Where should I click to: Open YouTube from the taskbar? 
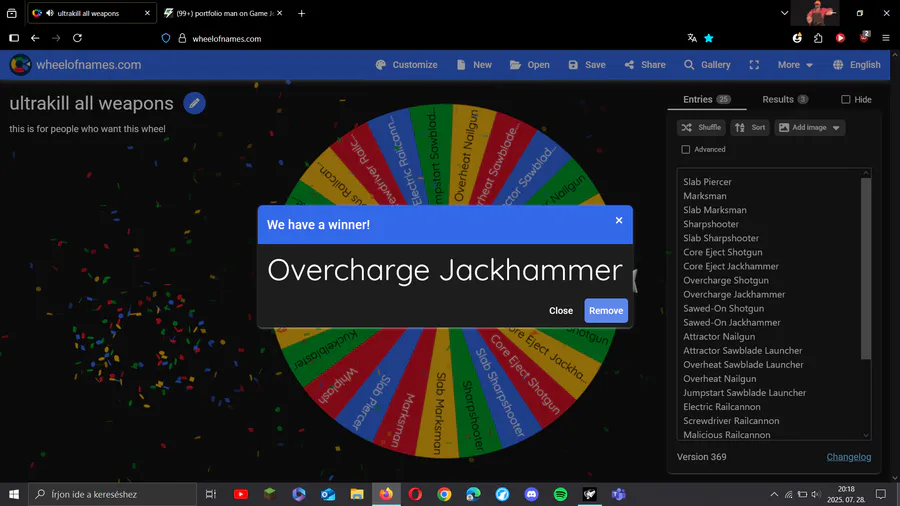(240, 494)
